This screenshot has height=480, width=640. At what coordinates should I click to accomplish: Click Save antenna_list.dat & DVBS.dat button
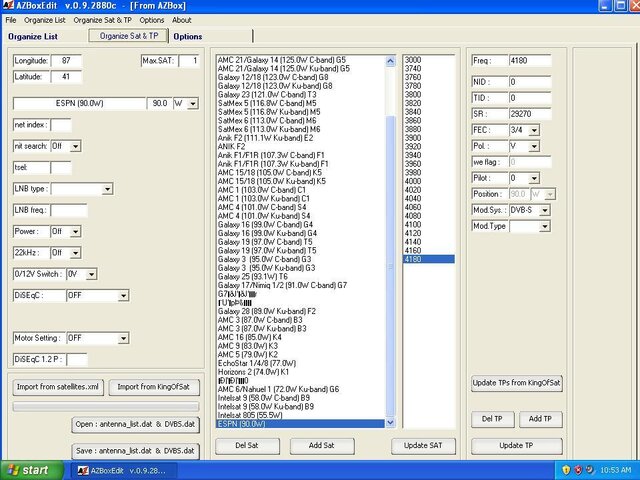pos(135,451)
